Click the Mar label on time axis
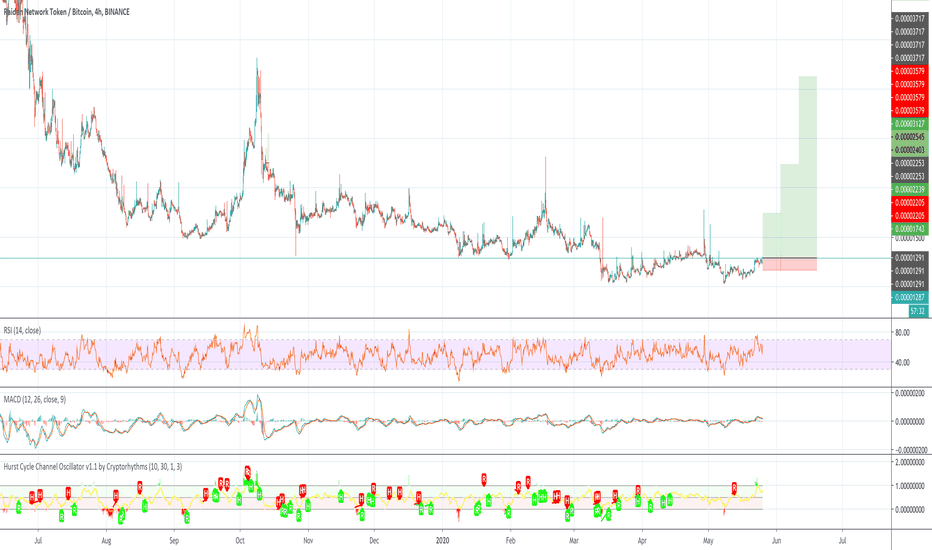 [574, 540]
